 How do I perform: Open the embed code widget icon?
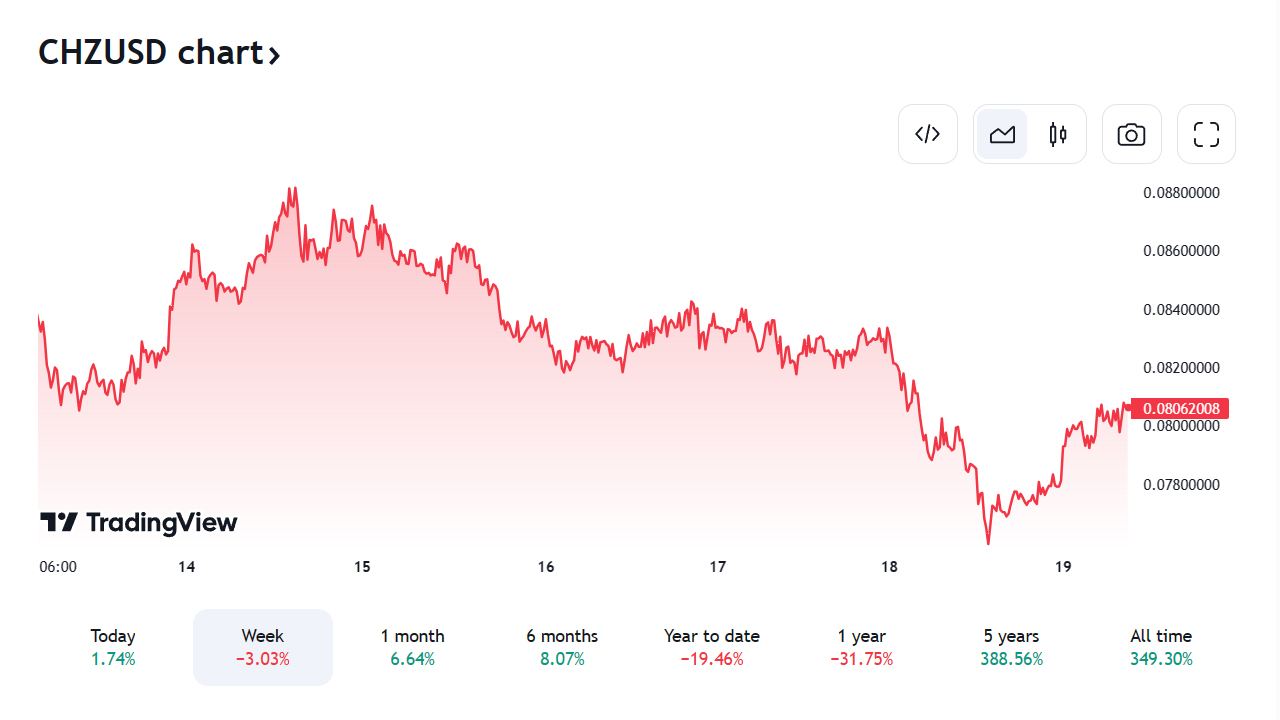pyautogui.click(x=928, y=134)
